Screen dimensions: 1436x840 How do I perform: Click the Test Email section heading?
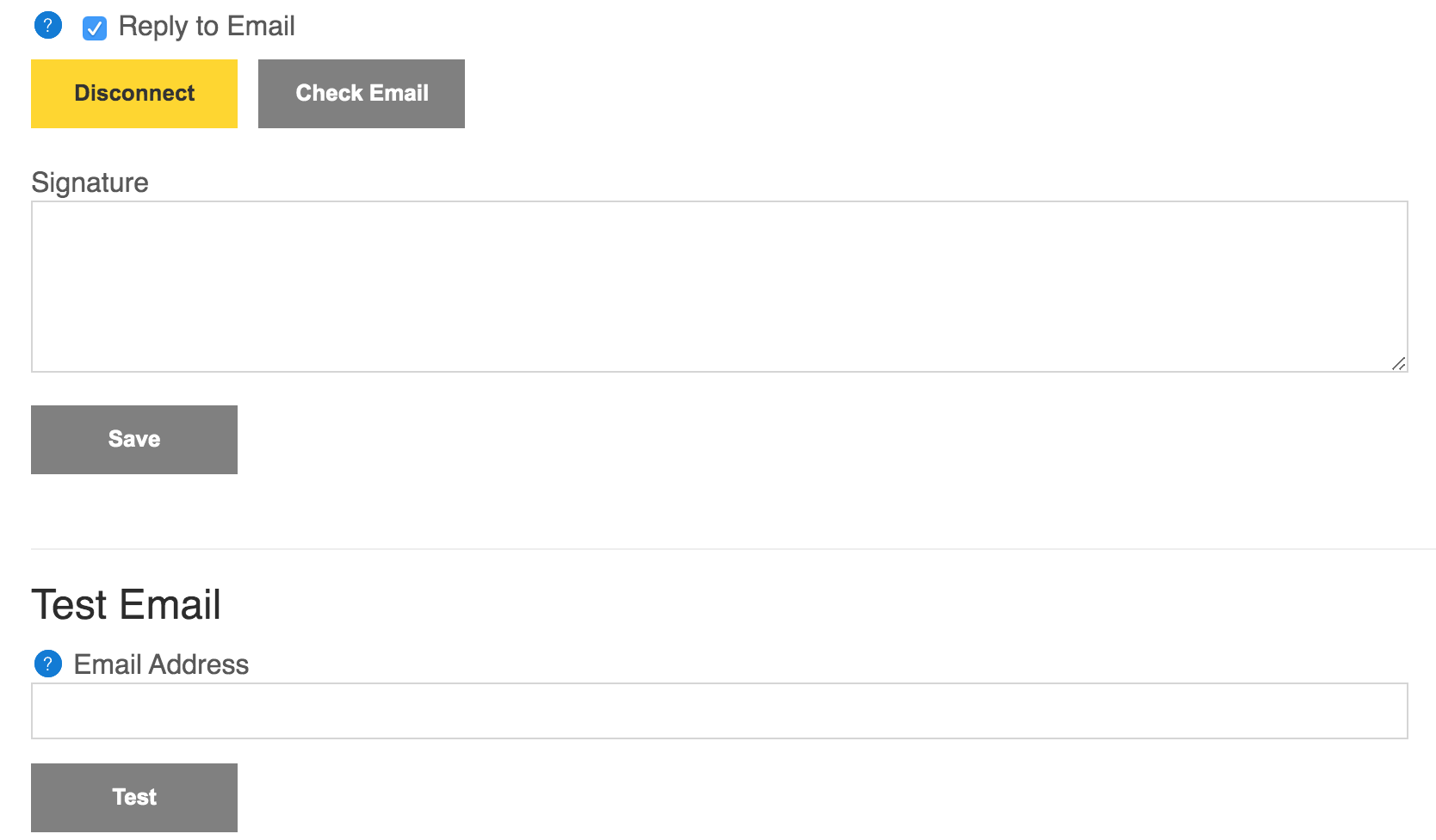127,604
